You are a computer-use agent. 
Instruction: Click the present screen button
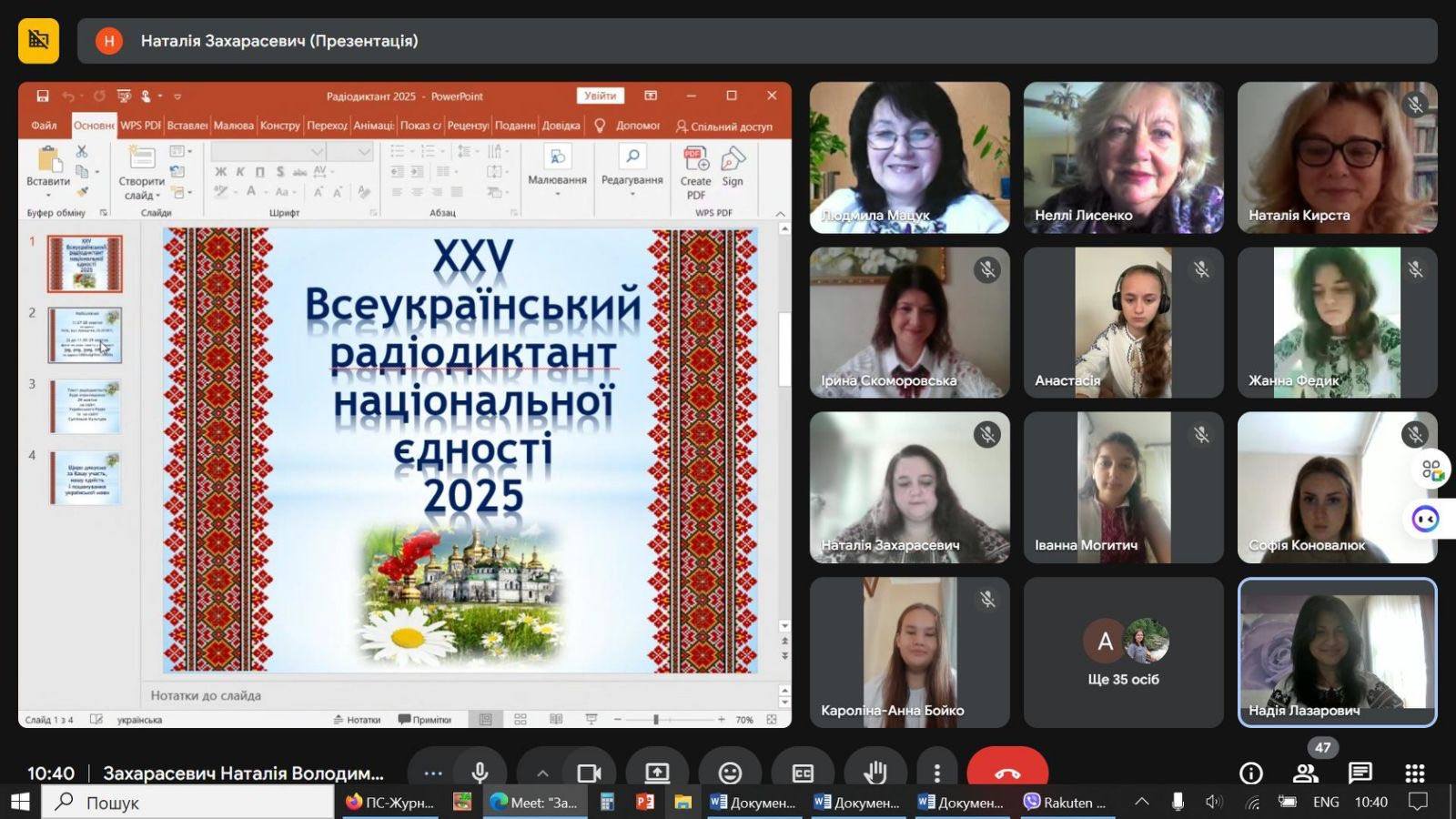coord(657,773)
